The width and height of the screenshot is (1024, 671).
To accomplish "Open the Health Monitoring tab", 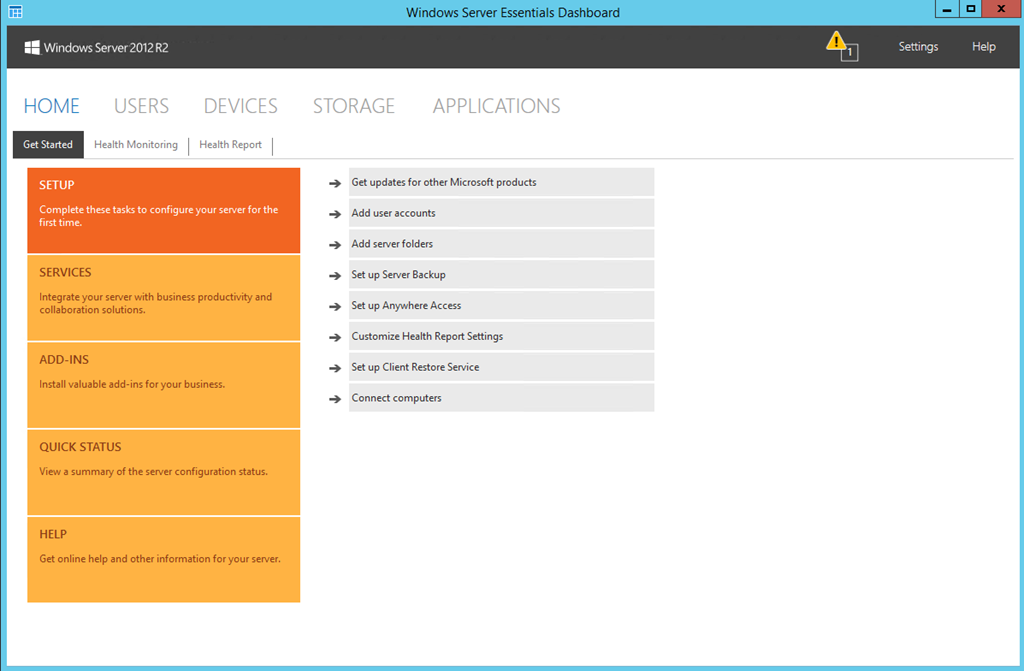I will point(136,144).
